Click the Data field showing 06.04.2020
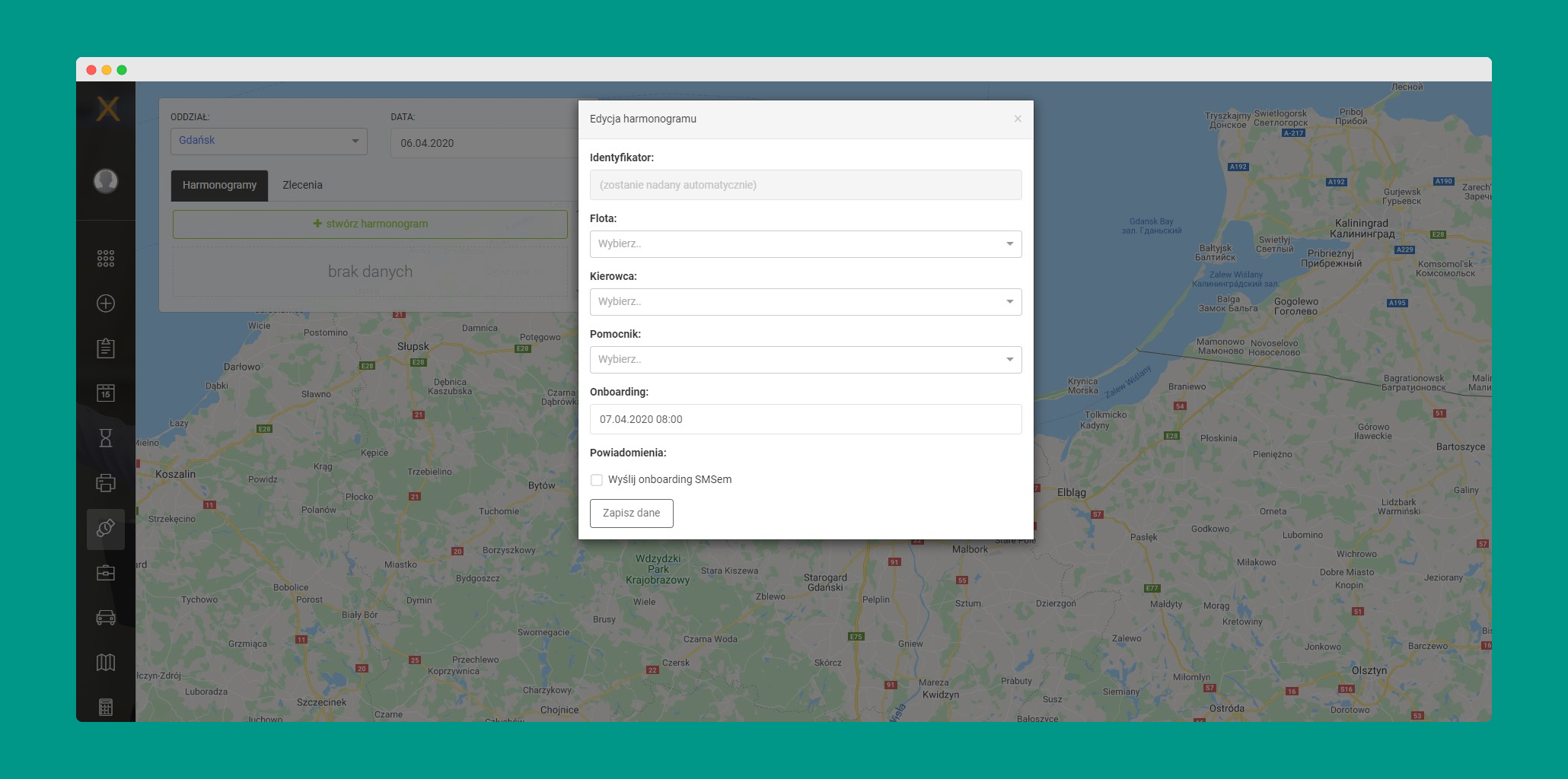Viewport: 1568px width, 779px height. click(x=484, y=143)
